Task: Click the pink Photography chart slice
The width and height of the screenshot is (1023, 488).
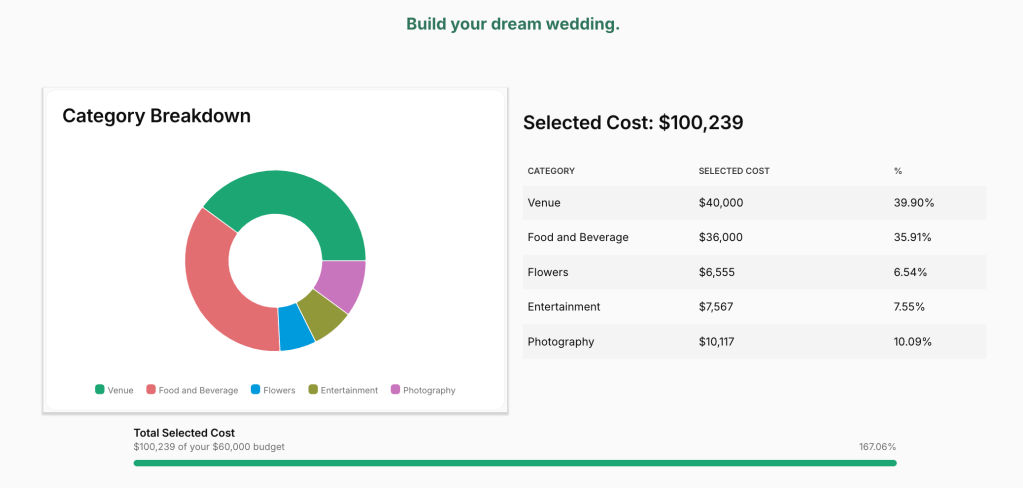Action: click(341, 283)
